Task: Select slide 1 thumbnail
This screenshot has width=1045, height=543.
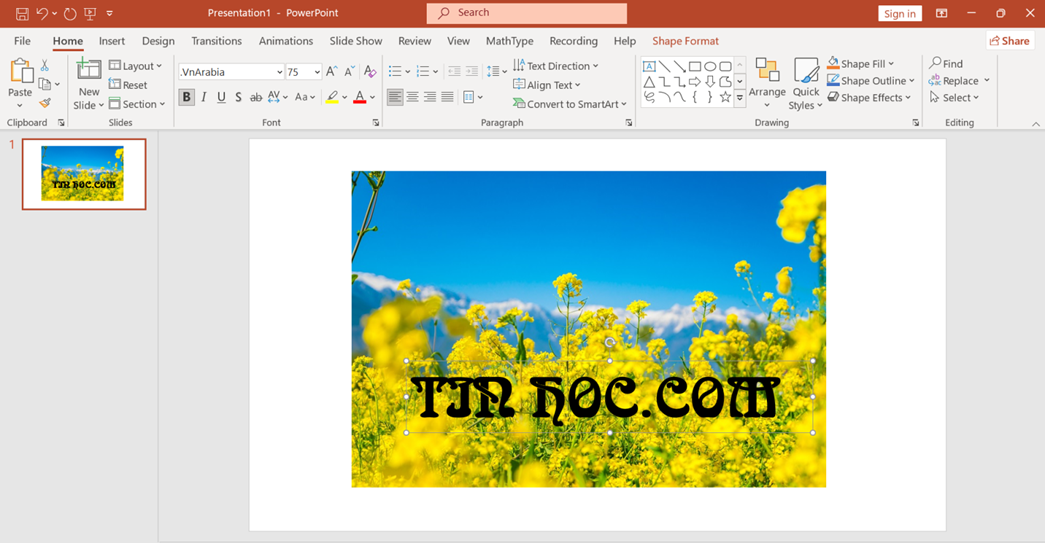Action: (x=84, y=174)
